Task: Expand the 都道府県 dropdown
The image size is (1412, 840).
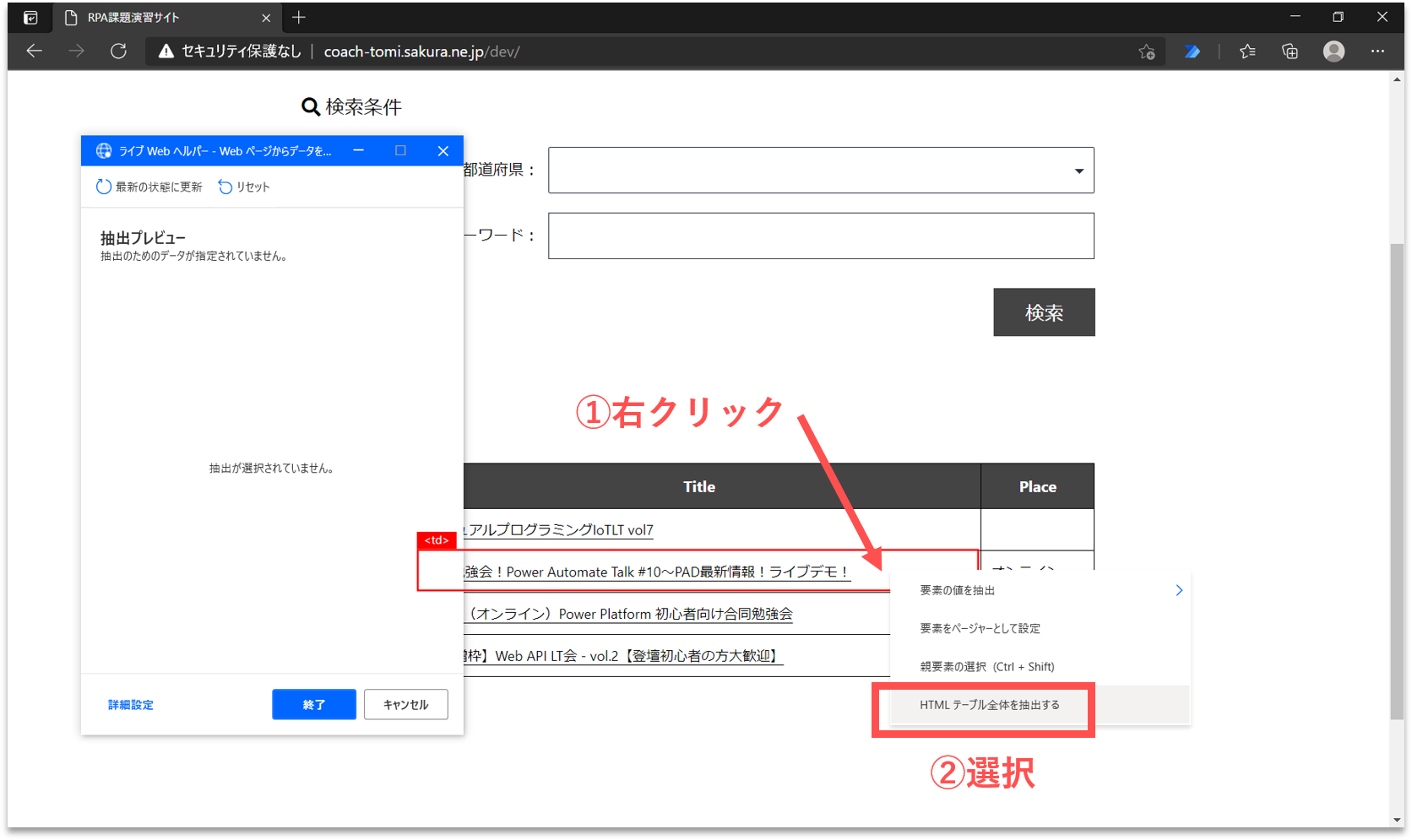Action: [x=820, y=171]
